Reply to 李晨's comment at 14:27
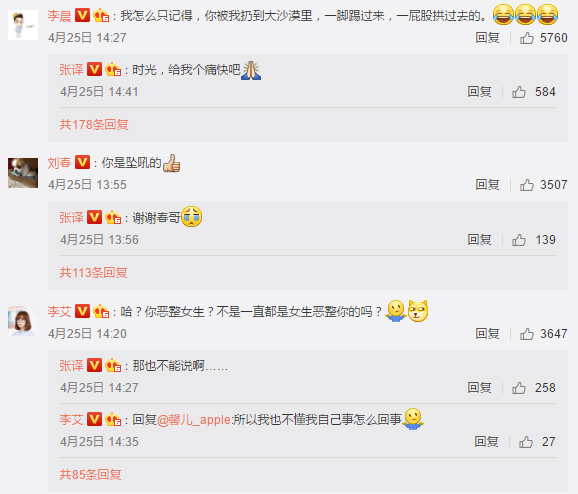 (487, 38)
